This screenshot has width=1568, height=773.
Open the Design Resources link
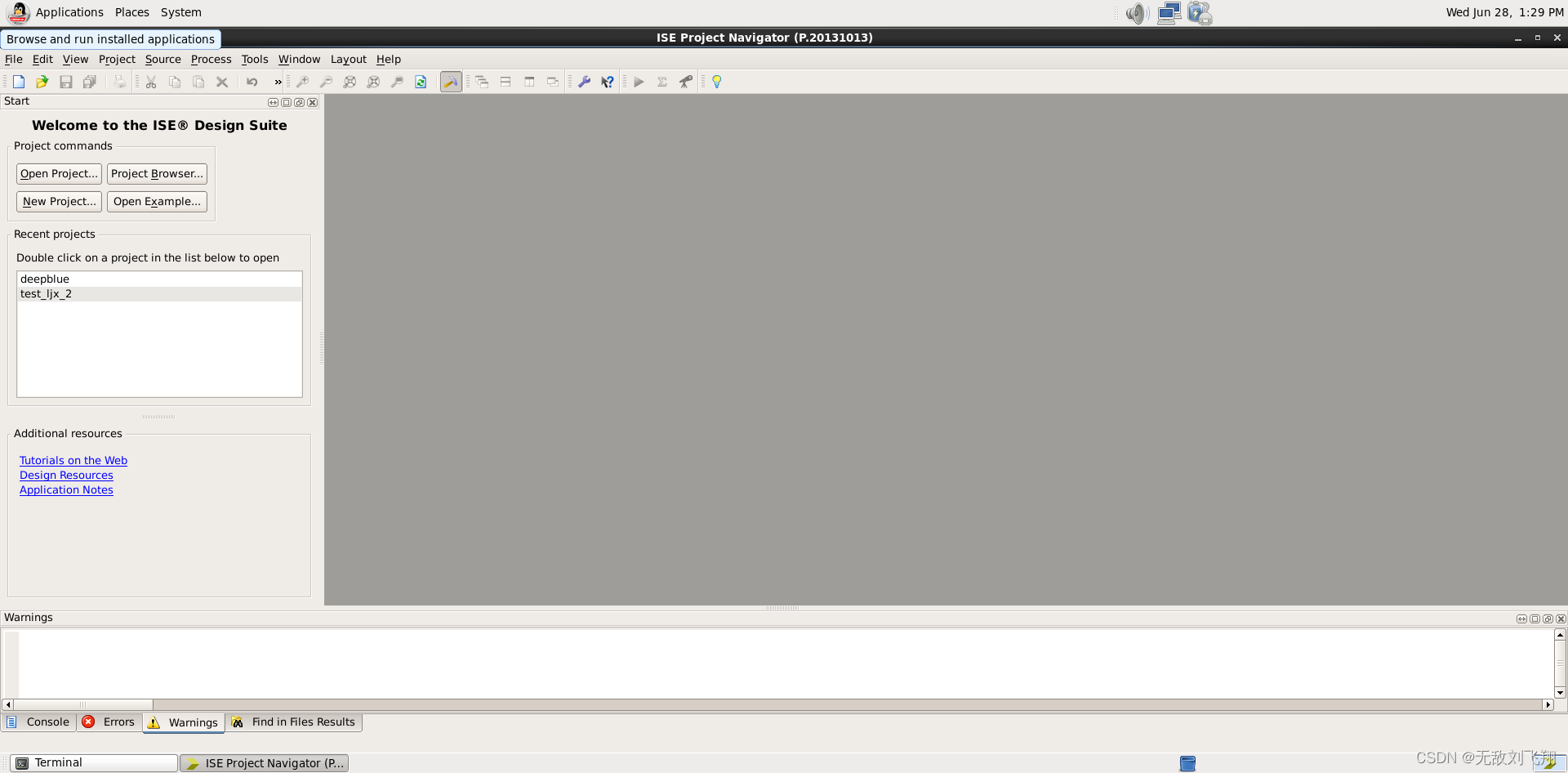66,475
